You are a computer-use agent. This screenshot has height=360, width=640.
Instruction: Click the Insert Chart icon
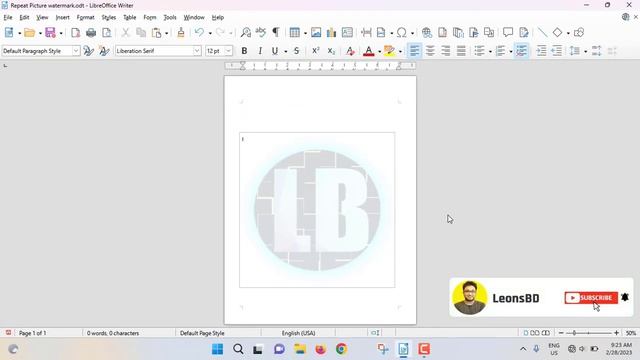pyautogui.click(x=331, y=33)
